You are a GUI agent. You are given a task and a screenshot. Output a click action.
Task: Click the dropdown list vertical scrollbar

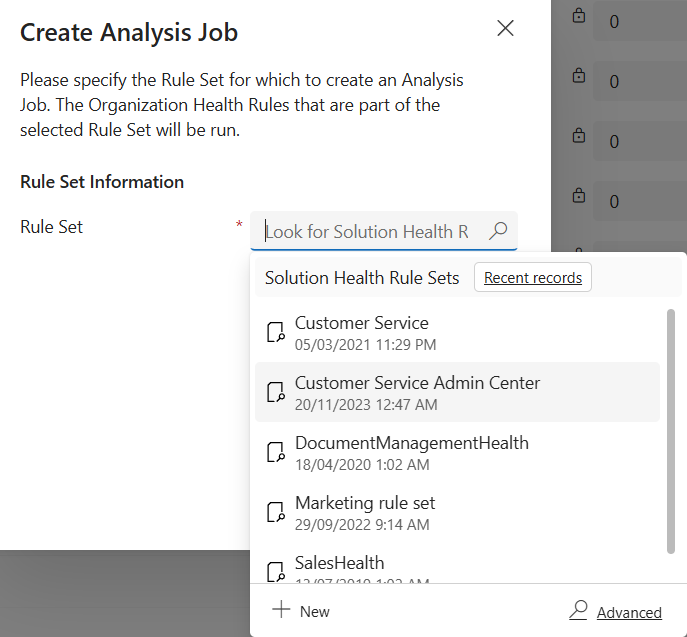pos(671,430)
